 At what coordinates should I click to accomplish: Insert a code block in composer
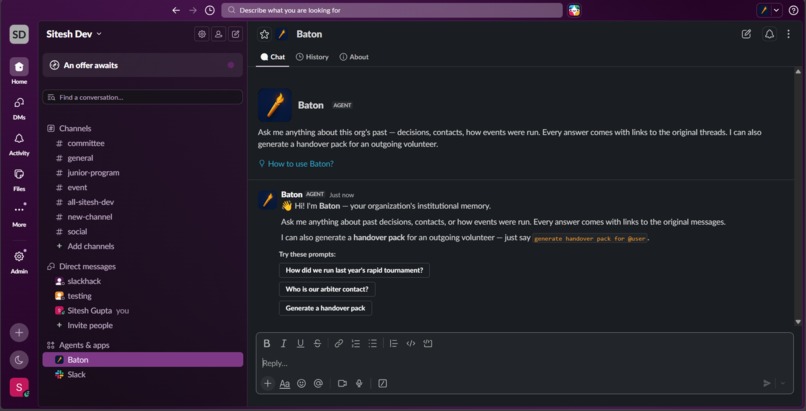[428, 344]
